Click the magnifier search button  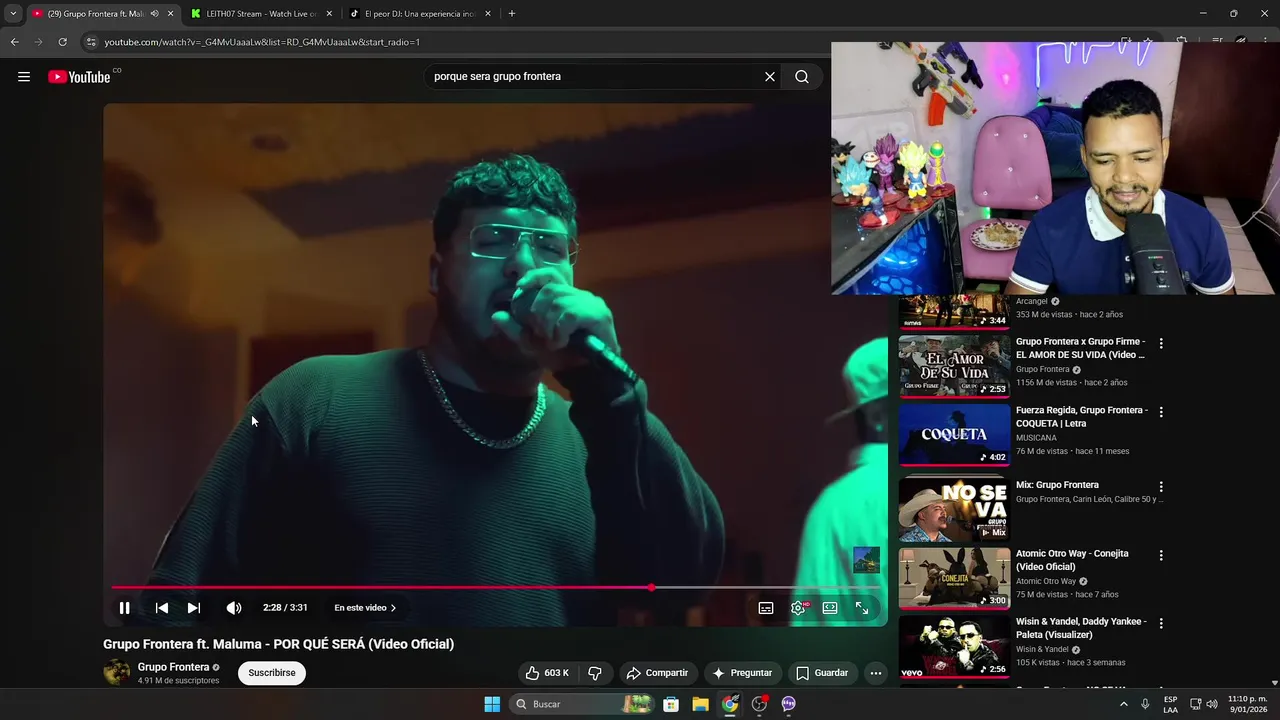coord(802,77)
